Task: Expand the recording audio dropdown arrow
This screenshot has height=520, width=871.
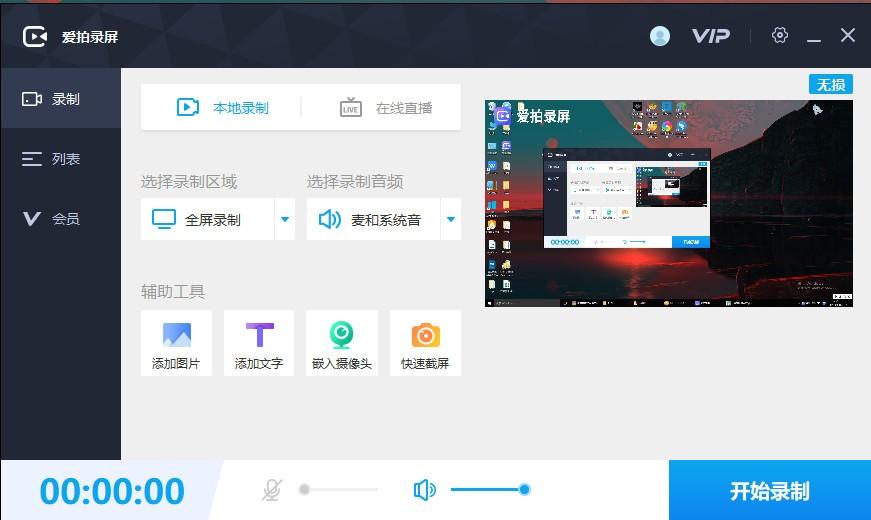Action: 450,219
